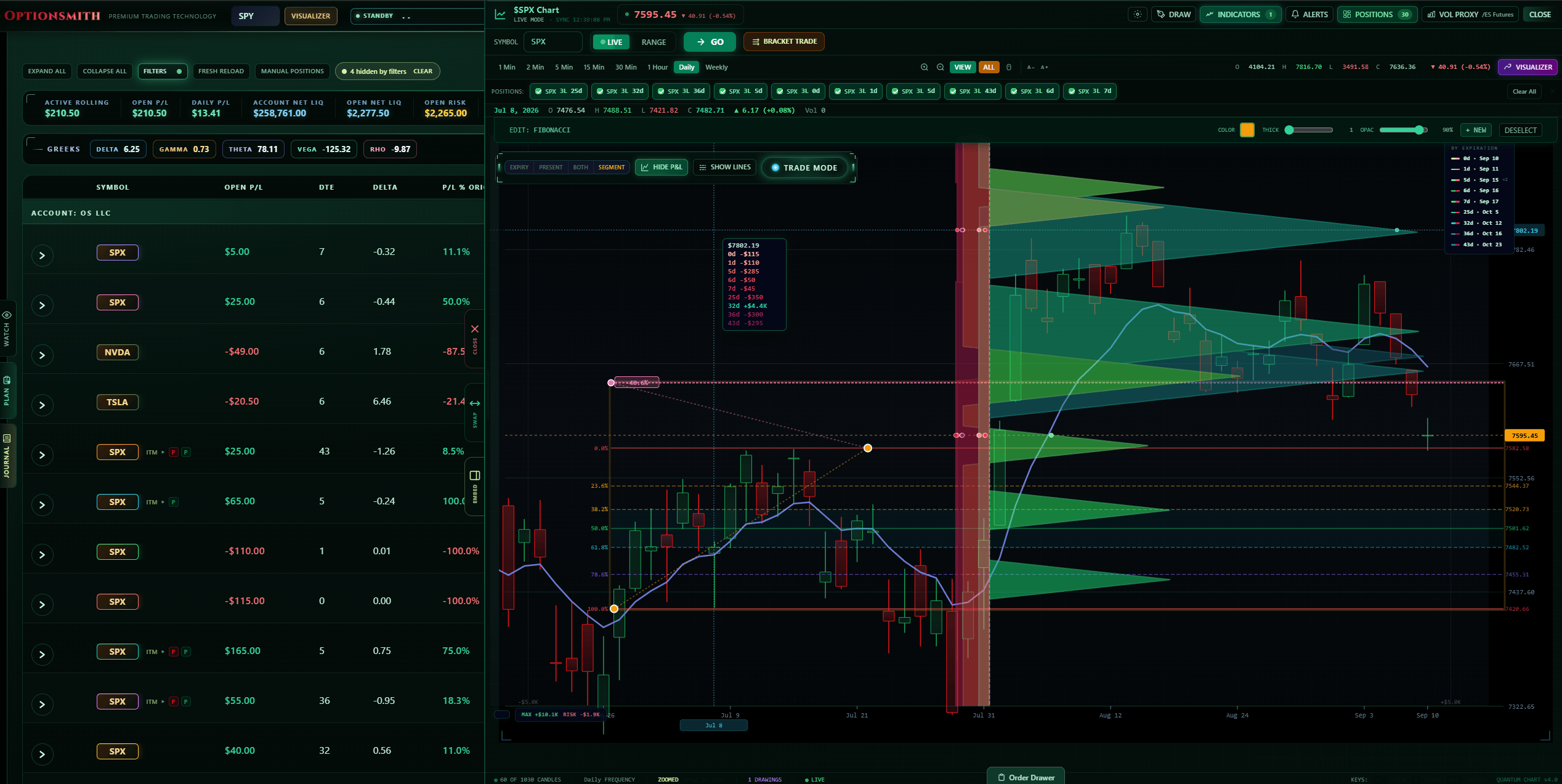This screenshot has width=1562, height=784.
Task: Open chart theme brightness settings
Action: click(x=1138, y=14)
